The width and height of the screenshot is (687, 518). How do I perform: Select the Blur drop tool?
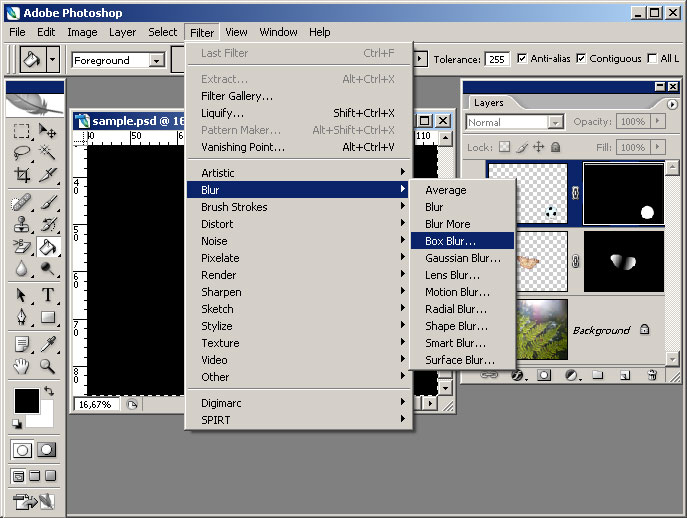coord(21,269)
